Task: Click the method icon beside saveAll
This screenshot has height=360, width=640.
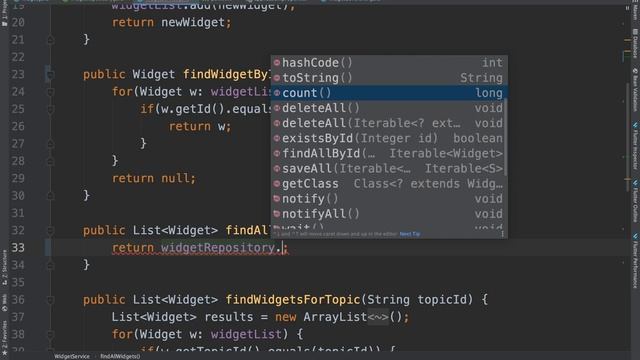Action: (277, 168)
